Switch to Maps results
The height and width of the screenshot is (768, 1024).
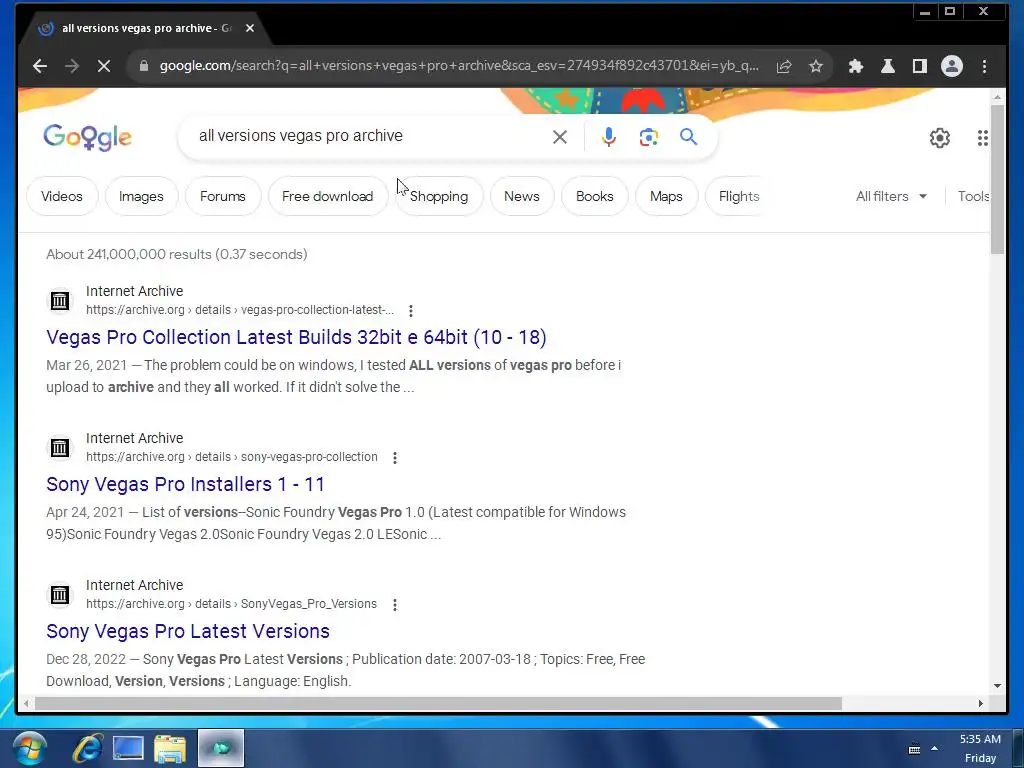point(666,197)
